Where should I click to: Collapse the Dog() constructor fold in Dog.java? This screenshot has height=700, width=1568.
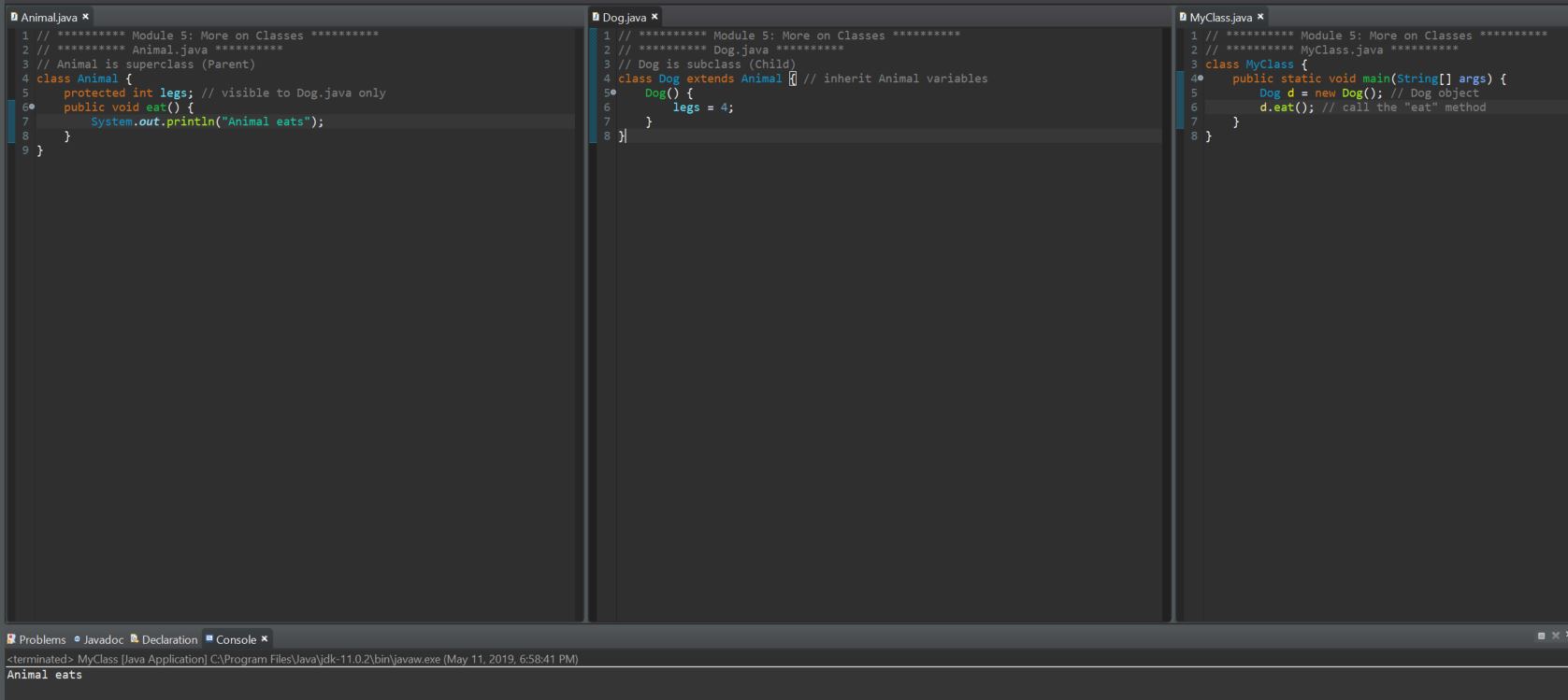[x=613, y=93]
